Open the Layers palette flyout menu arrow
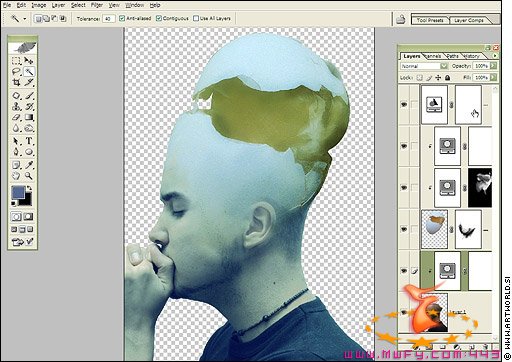This screenshot has height=362, width=512. 495,56
